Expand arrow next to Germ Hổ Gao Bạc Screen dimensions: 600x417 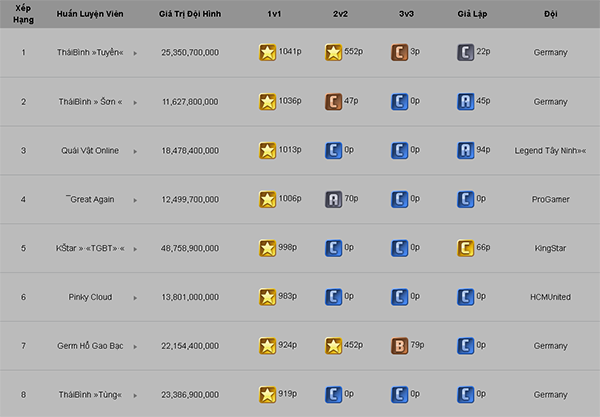pos(135,347)
